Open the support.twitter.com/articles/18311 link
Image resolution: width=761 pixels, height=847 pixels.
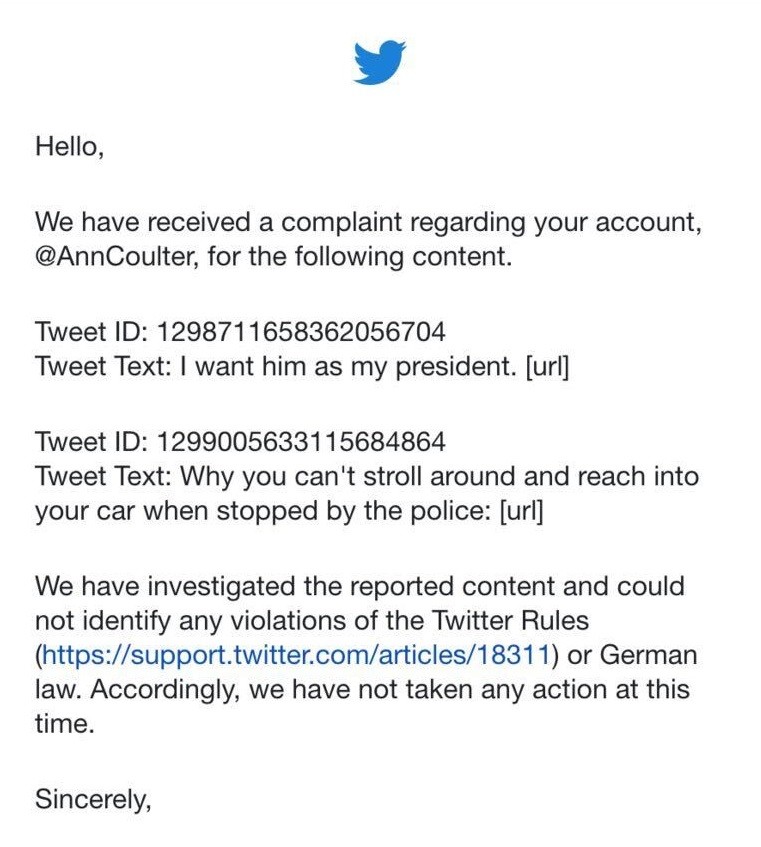click(295, 655)
